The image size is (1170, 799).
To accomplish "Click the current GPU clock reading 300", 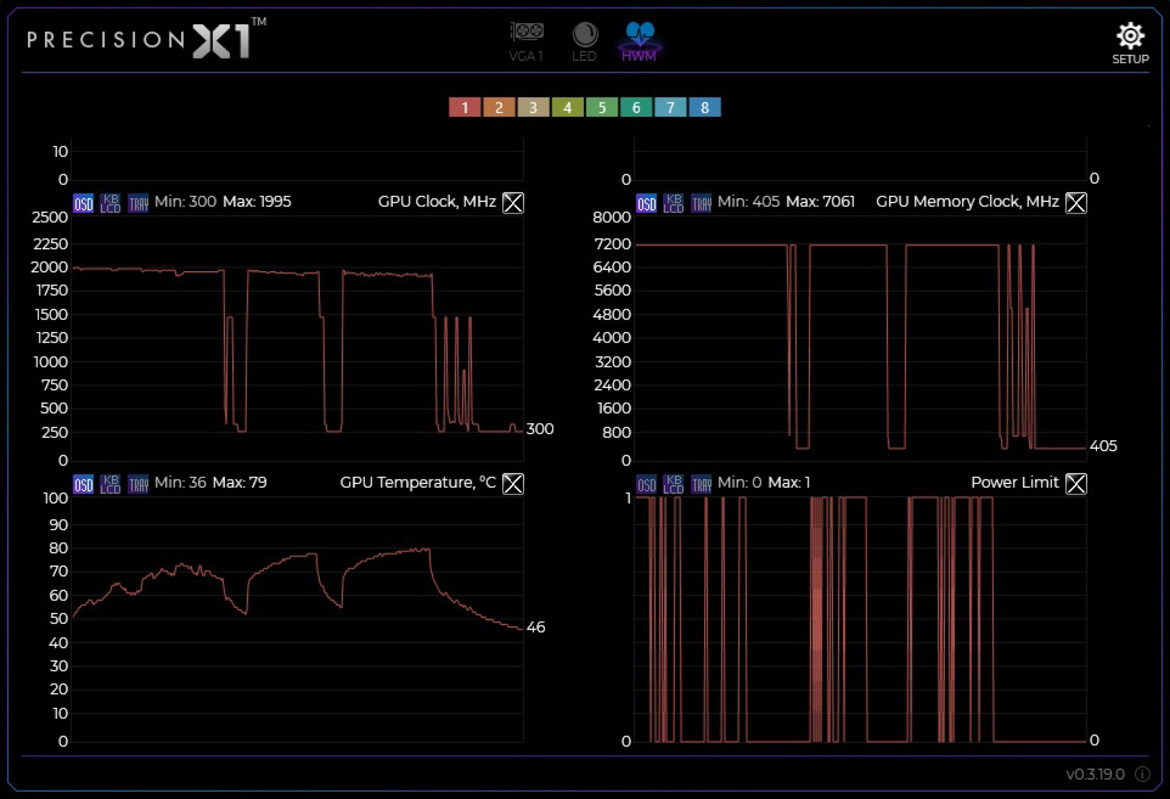I will click(x=540, y=429).
